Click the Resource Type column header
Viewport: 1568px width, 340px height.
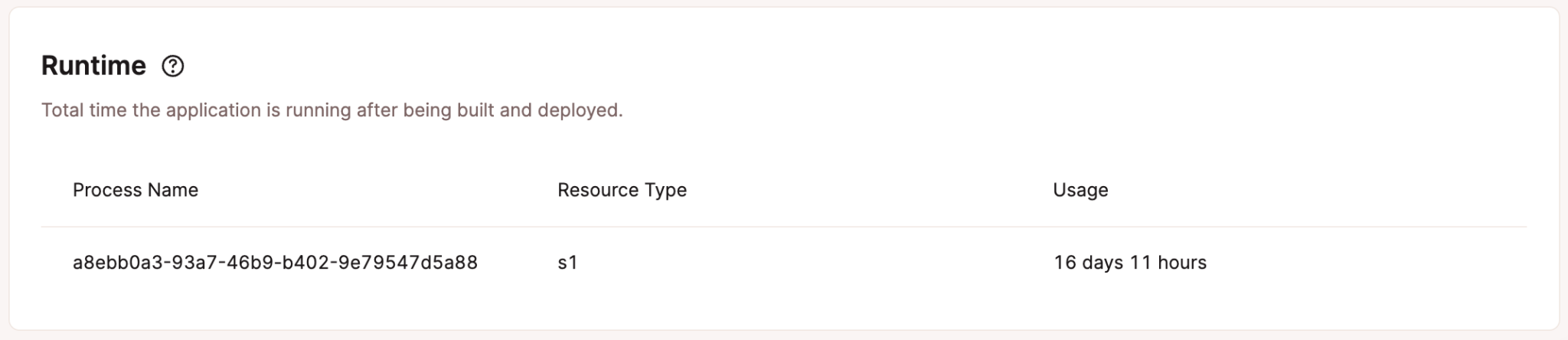coord(622,190)
